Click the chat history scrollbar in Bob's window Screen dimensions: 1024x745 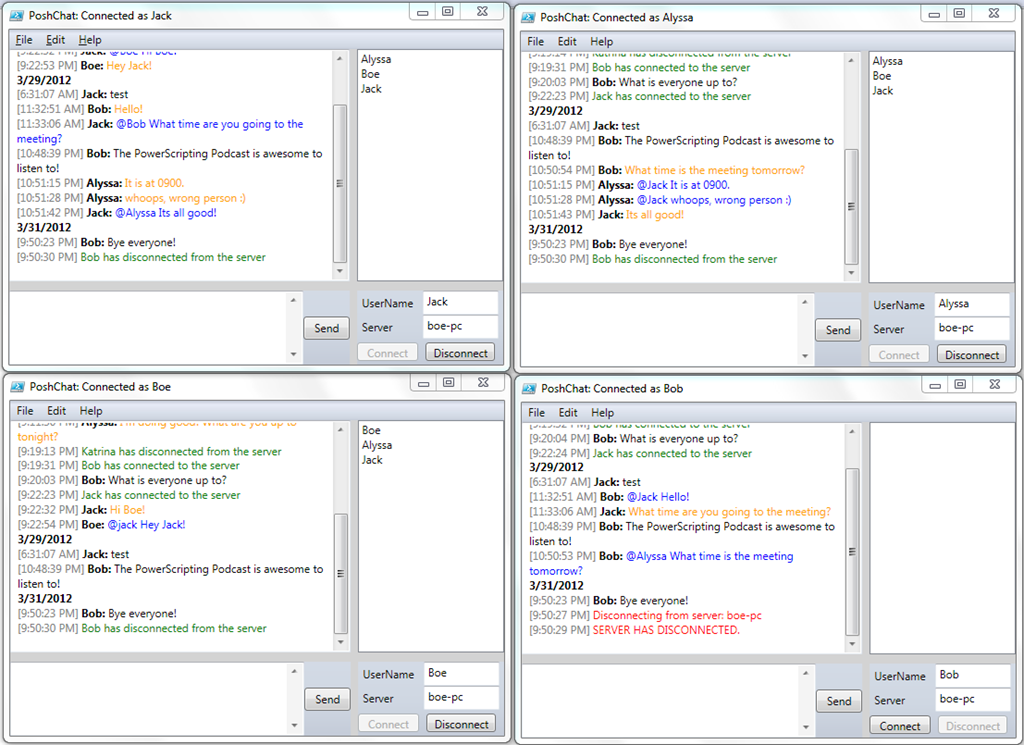pyautogui.click(x=852, y=550)
